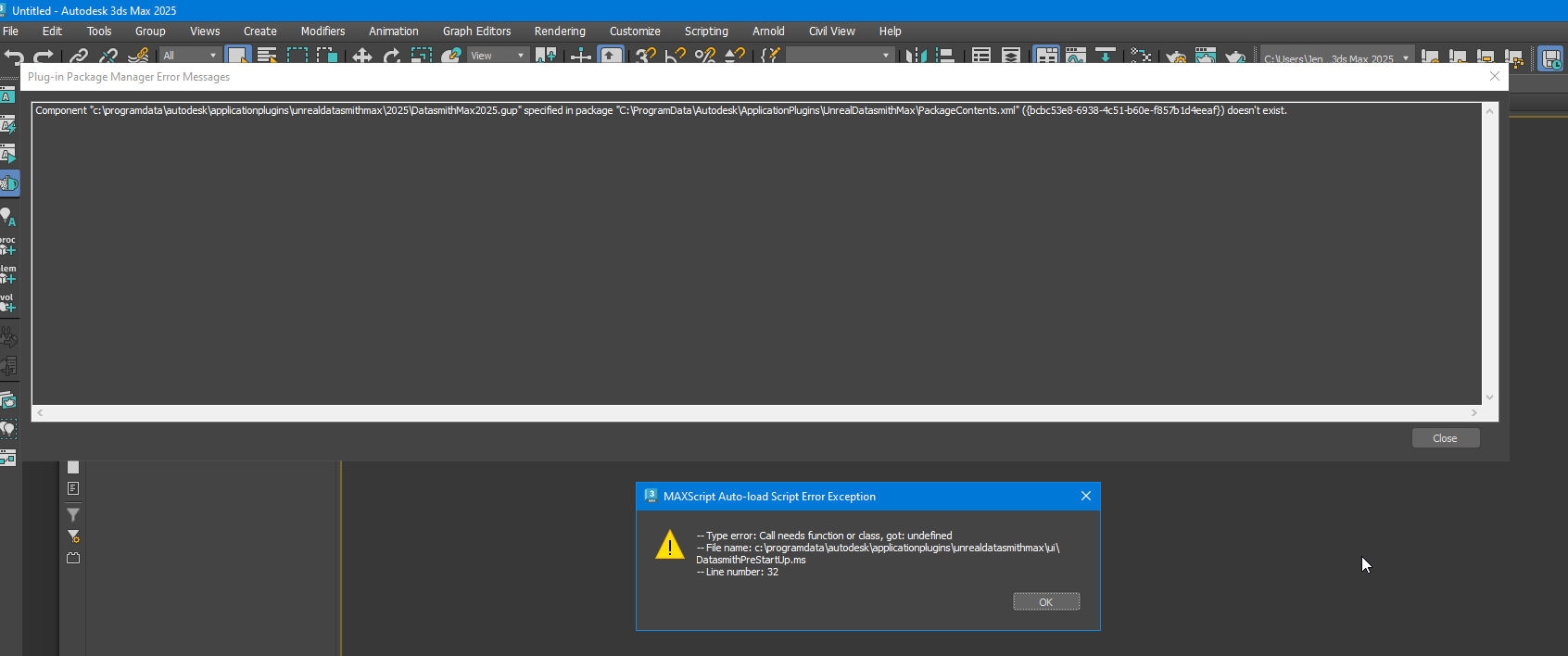Open the Graph Editors menu
Image resolution: width=1568 pixels, height=656 pixels.
click(476, 31)
